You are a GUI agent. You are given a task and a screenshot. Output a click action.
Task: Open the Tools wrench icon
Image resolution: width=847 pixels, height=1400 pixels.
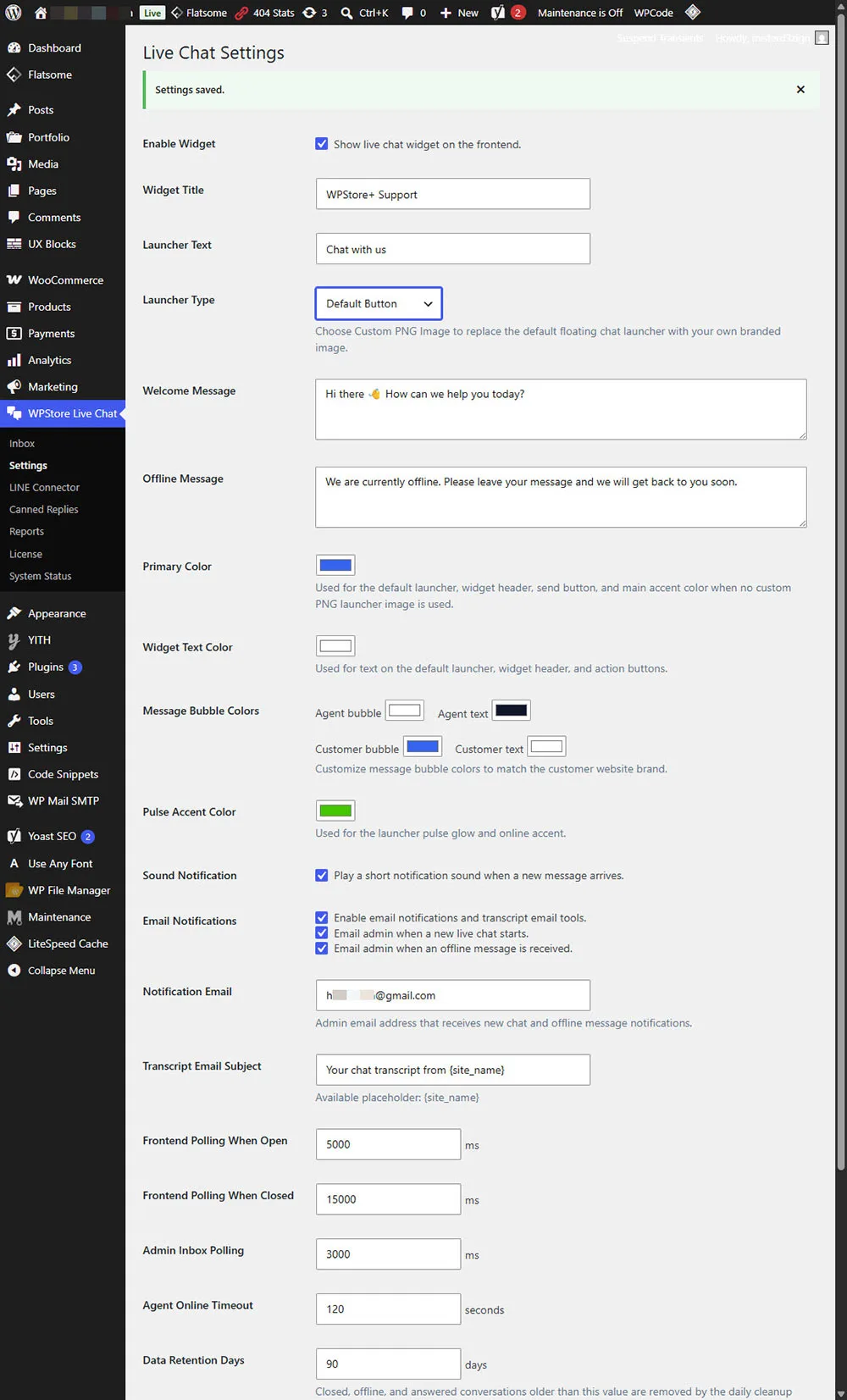14,721
